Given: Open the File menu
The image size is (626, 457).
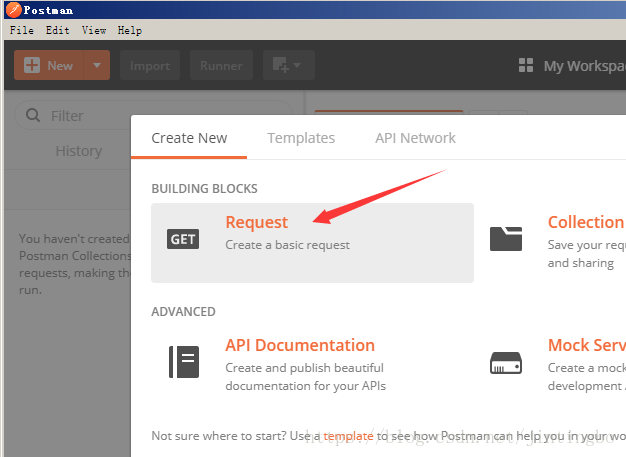Looking at the screenshot, I should [22, 30].
